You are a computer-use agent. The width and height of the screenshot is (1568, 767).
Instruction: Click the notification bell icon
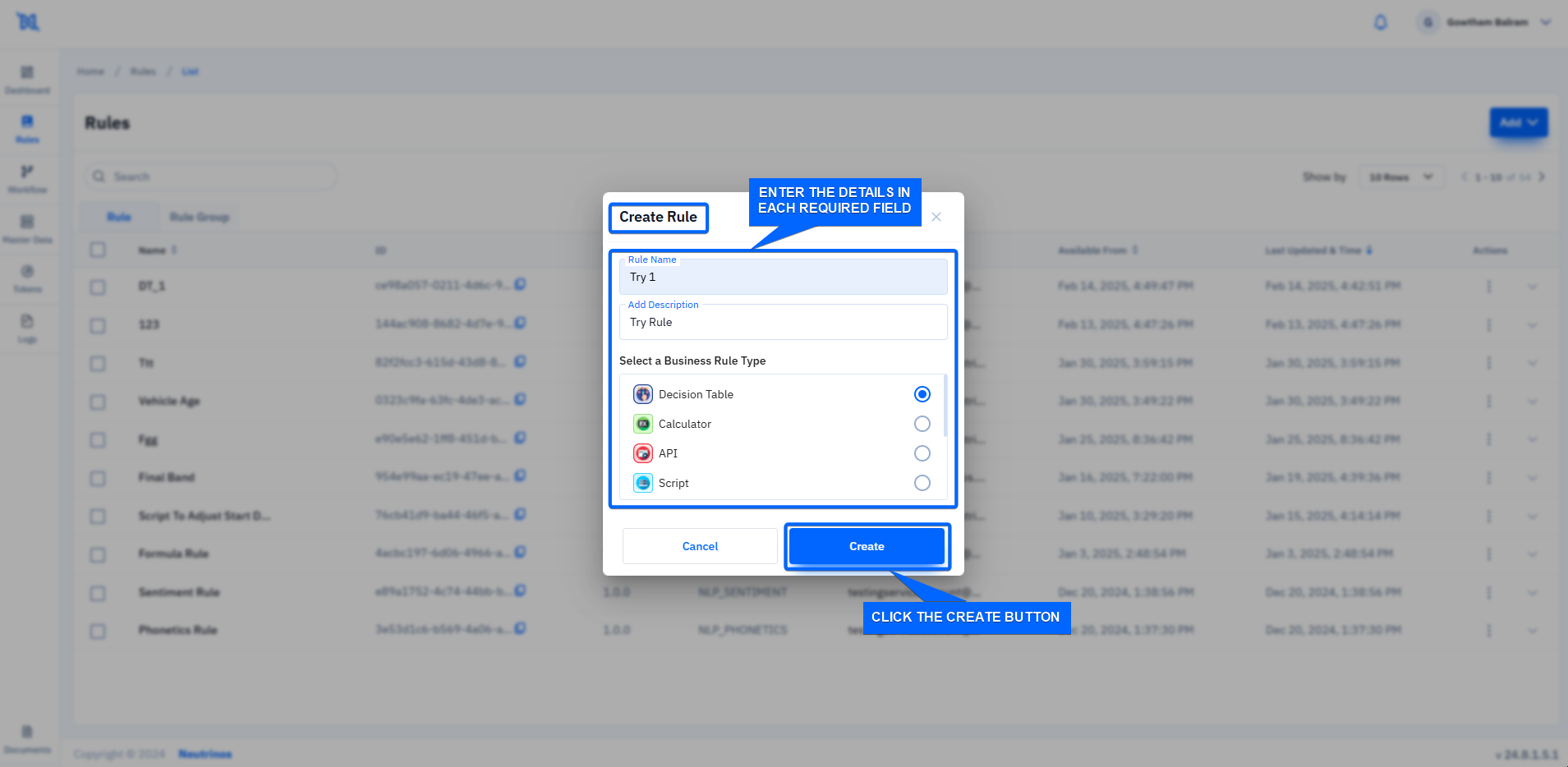click(1381, 22)
